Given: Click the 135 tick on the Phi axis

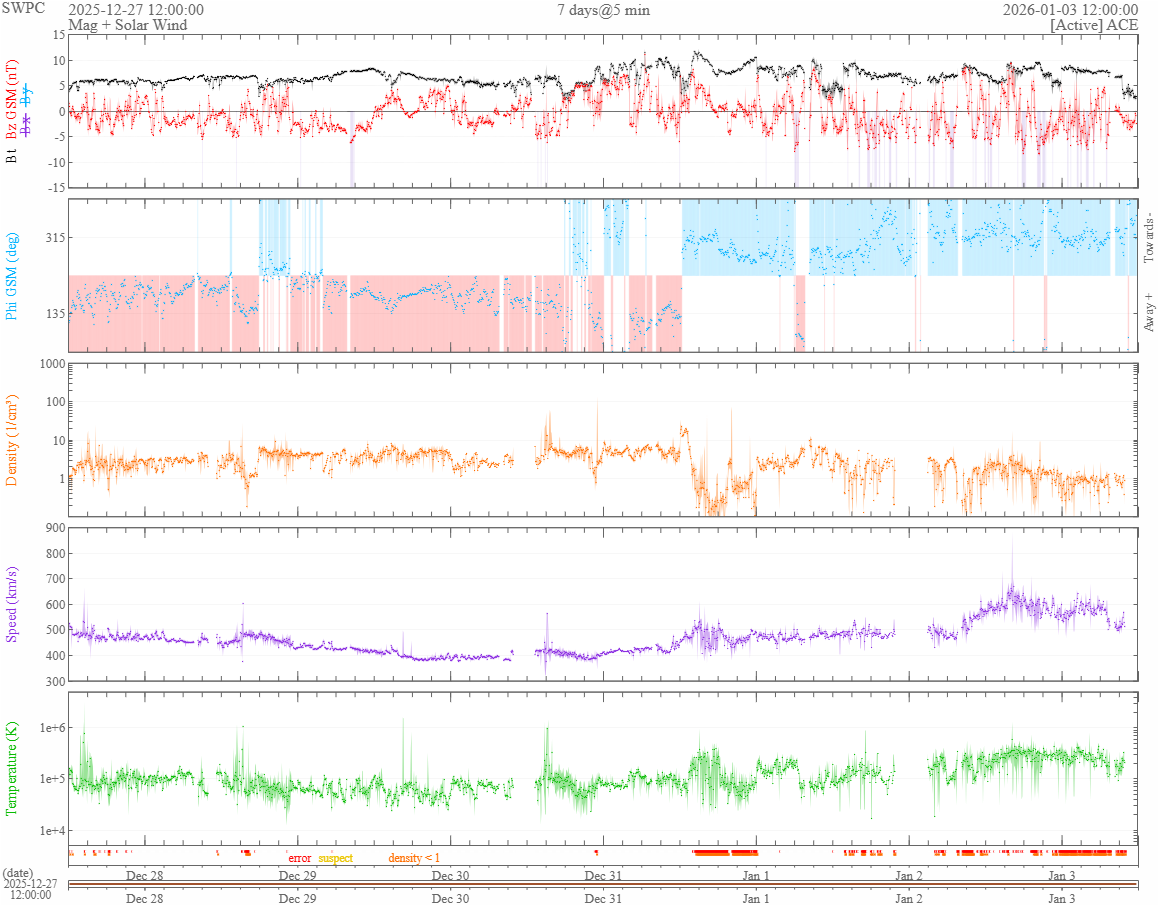Looking at the screenshot, I should click(56, 313).
